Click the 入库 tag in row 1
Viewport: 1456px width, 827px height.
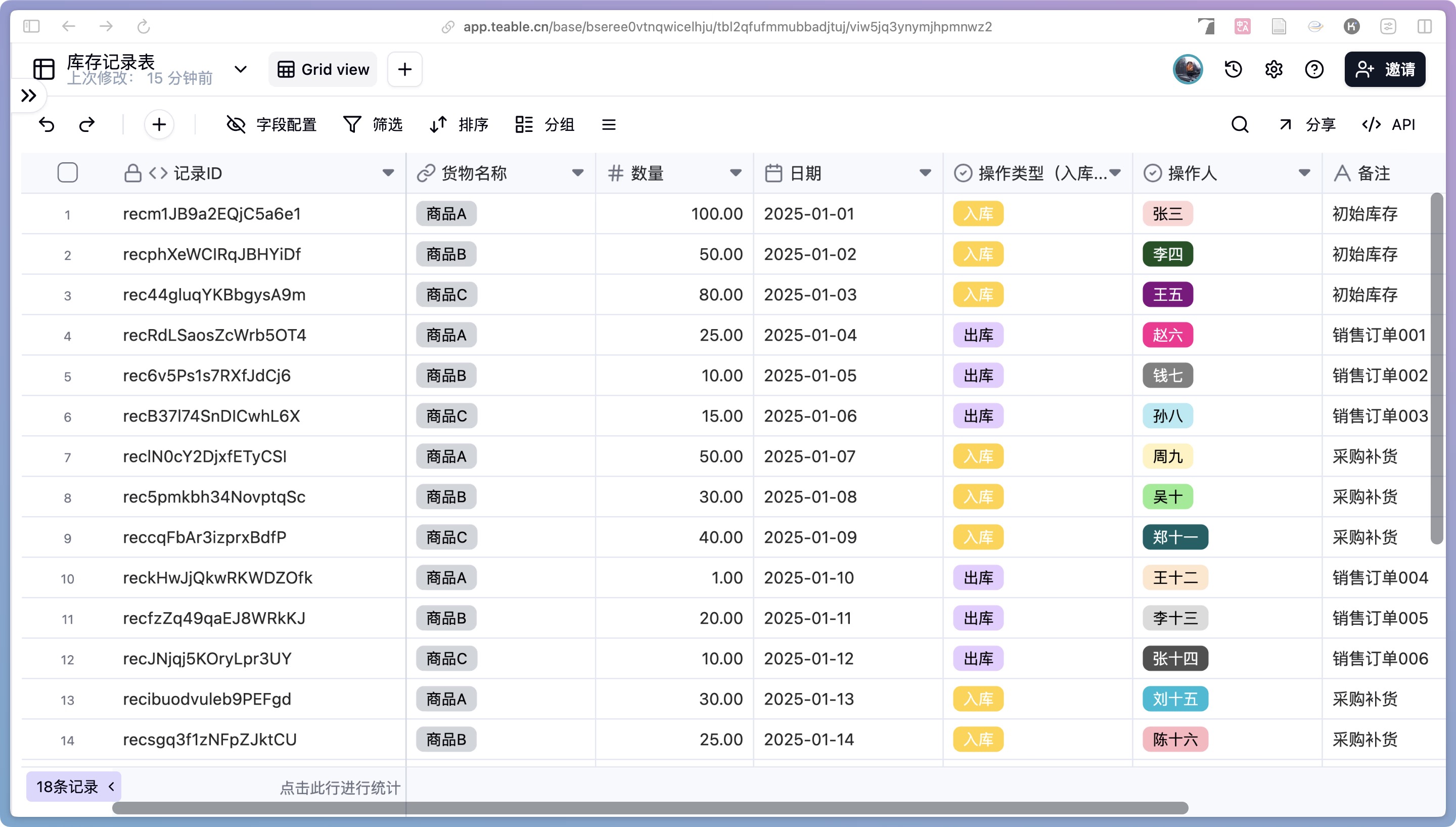coord(978,214)
